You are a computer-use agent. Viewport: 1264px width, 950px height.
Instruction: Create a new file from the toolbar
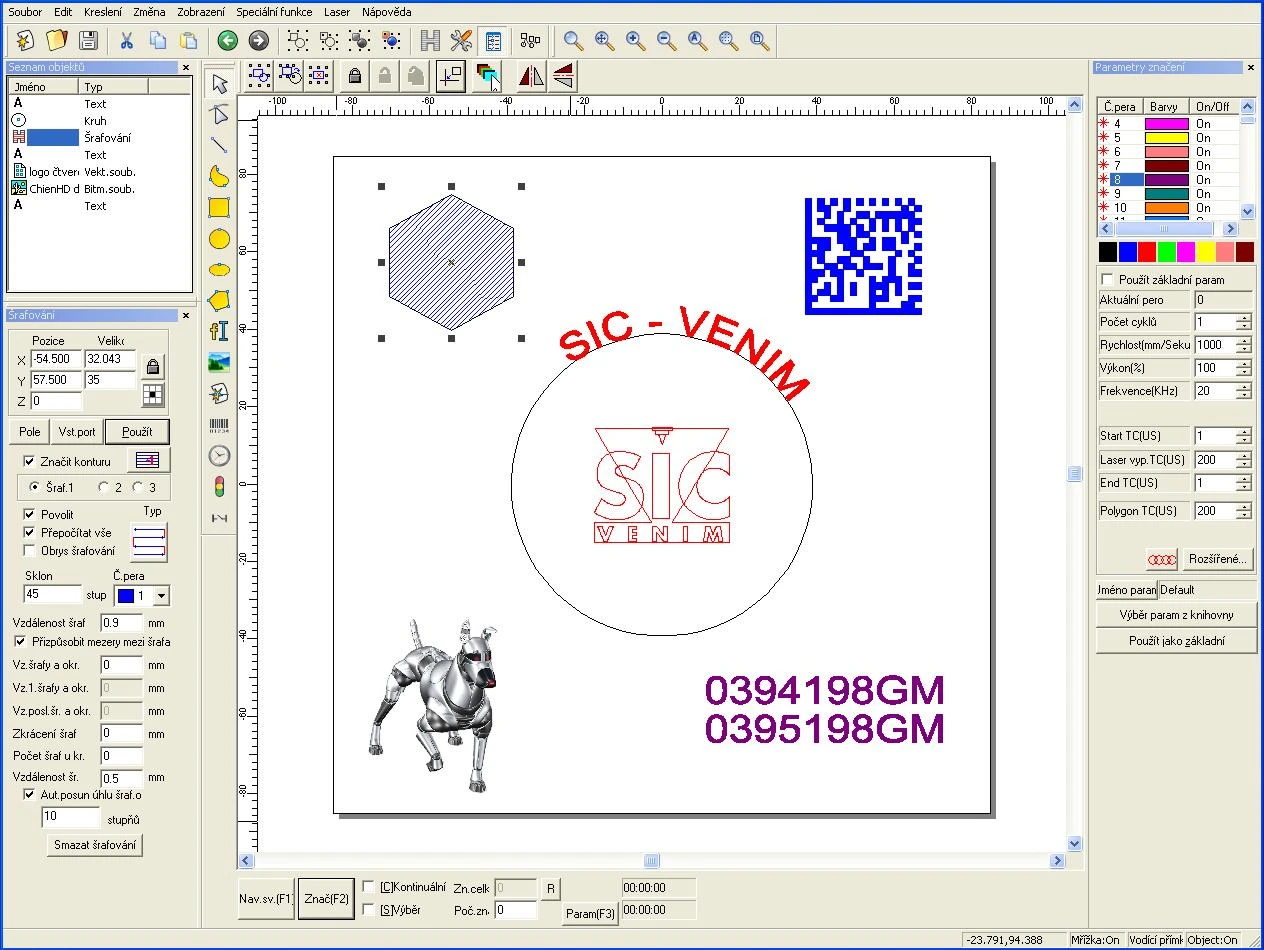pos(25,40)
